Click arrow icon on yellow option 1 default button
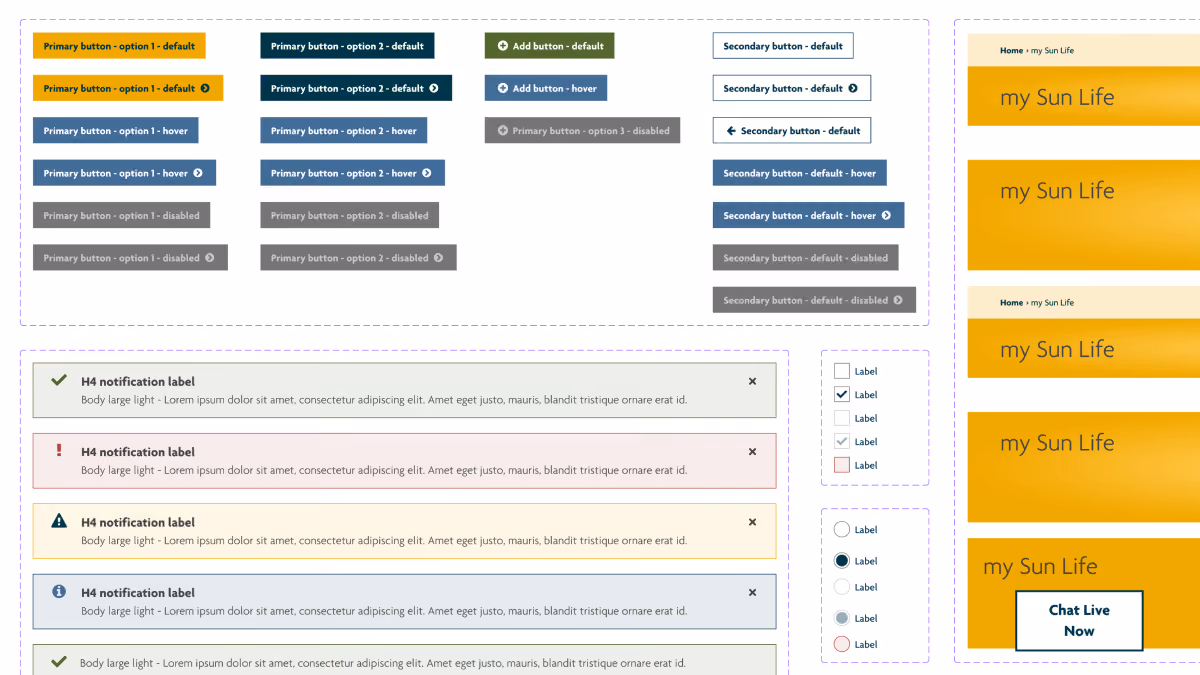This screenshot has width=1200, height=675. (205, 88)
